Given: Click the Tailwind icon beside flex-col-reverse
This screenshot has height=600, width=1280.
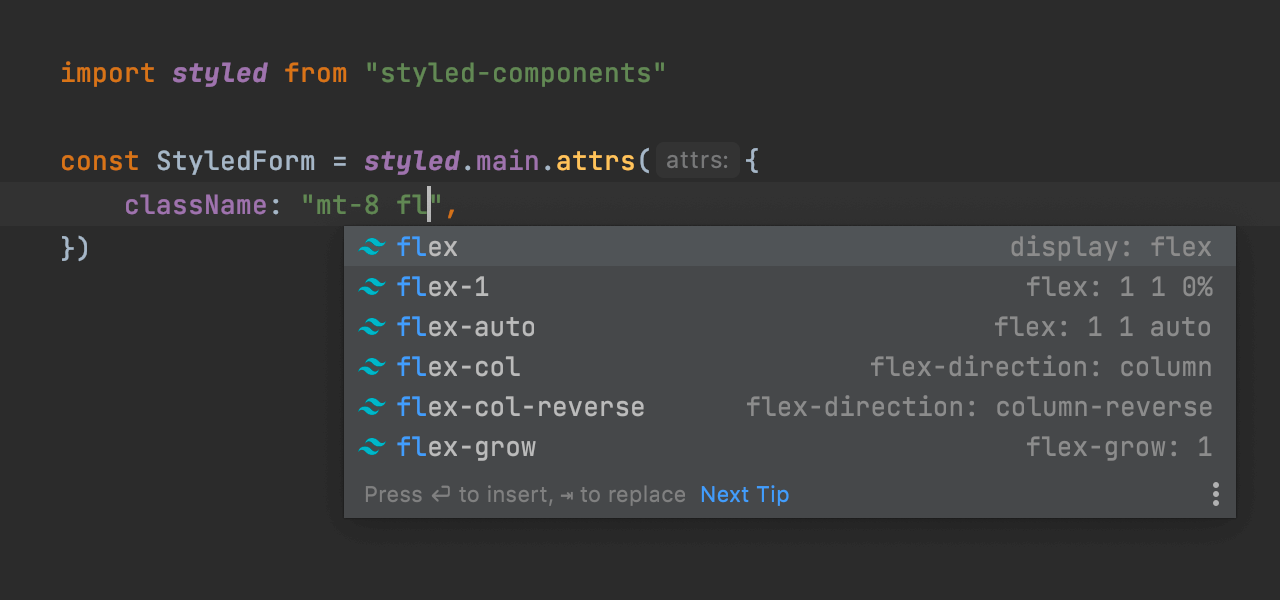Looking at the screenshot, I should [371, 406].
